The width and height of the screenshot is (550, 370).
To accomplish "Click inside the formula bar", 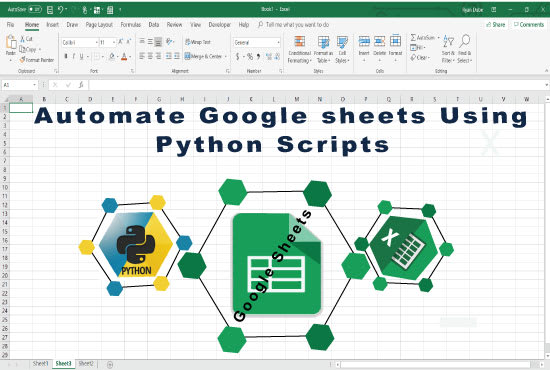I will (316, 85).
